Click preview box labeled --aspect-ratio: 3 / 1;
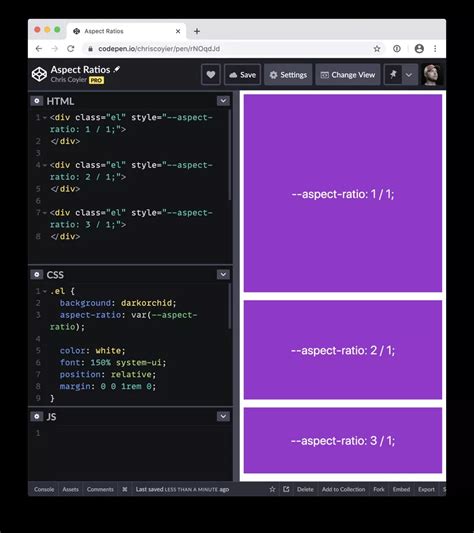This screenshot has width=474, height=533. tap(343, 440)
